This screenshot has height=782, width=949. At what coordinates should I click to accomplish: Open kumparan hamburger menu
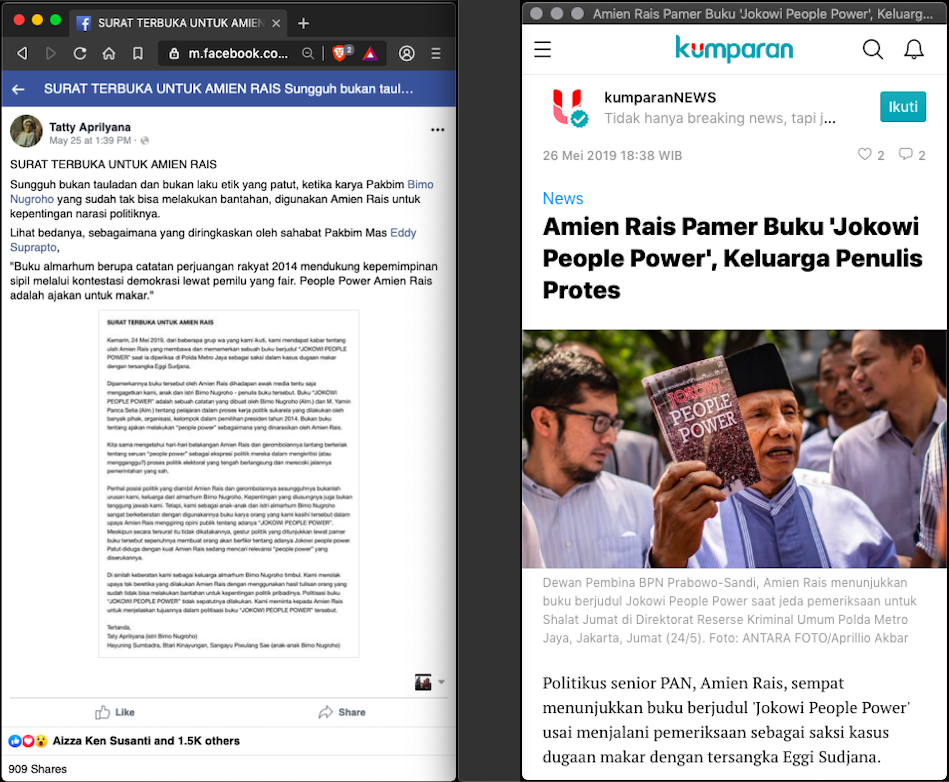coord(543,50)
